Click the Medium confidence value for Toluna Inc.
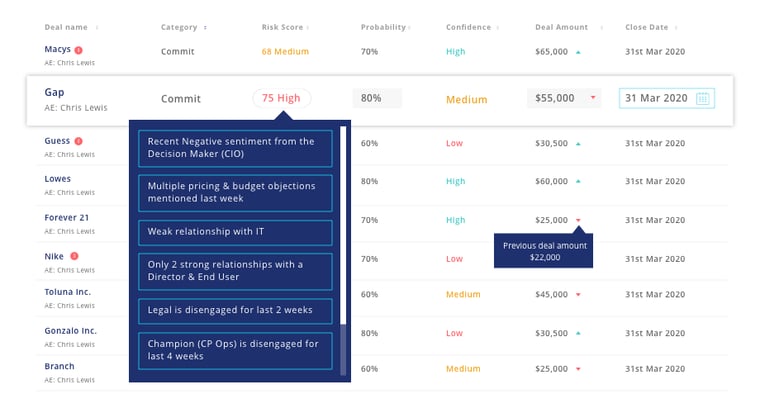The image size is (760, 413). pyautogui.click(x=463, y=294)
